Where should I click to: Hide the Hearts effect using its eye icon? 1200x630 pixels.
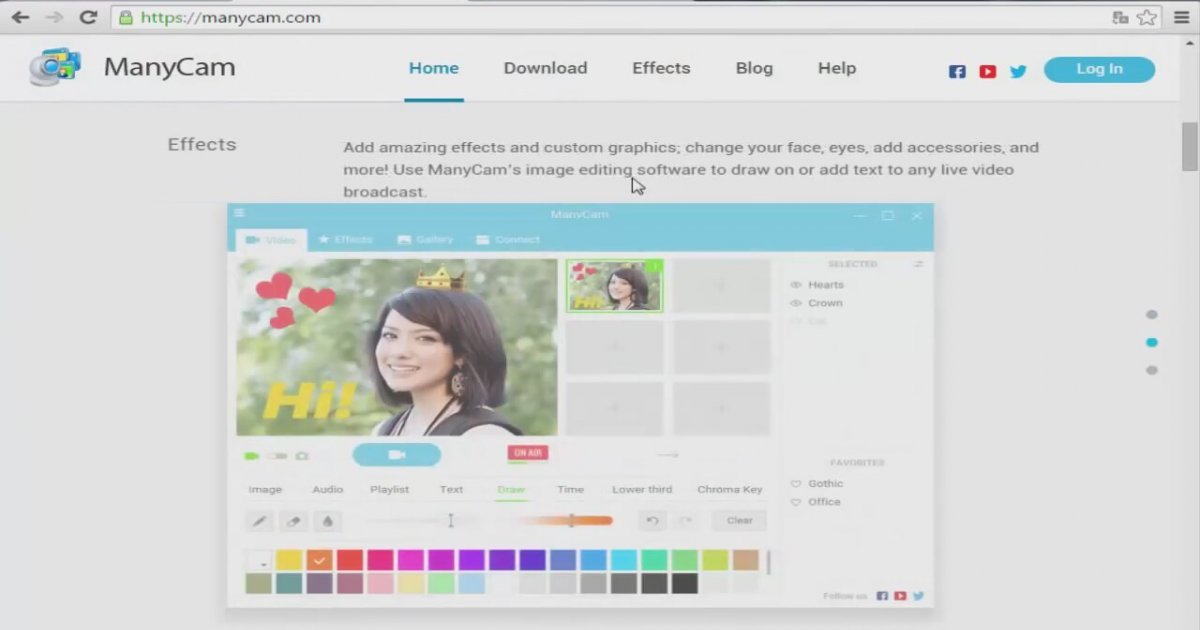pos(796,285)
